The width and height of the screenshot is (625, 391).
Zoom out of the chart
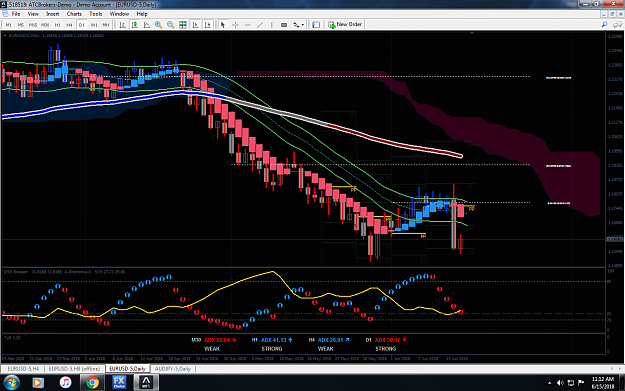click(x=171, y=25)
